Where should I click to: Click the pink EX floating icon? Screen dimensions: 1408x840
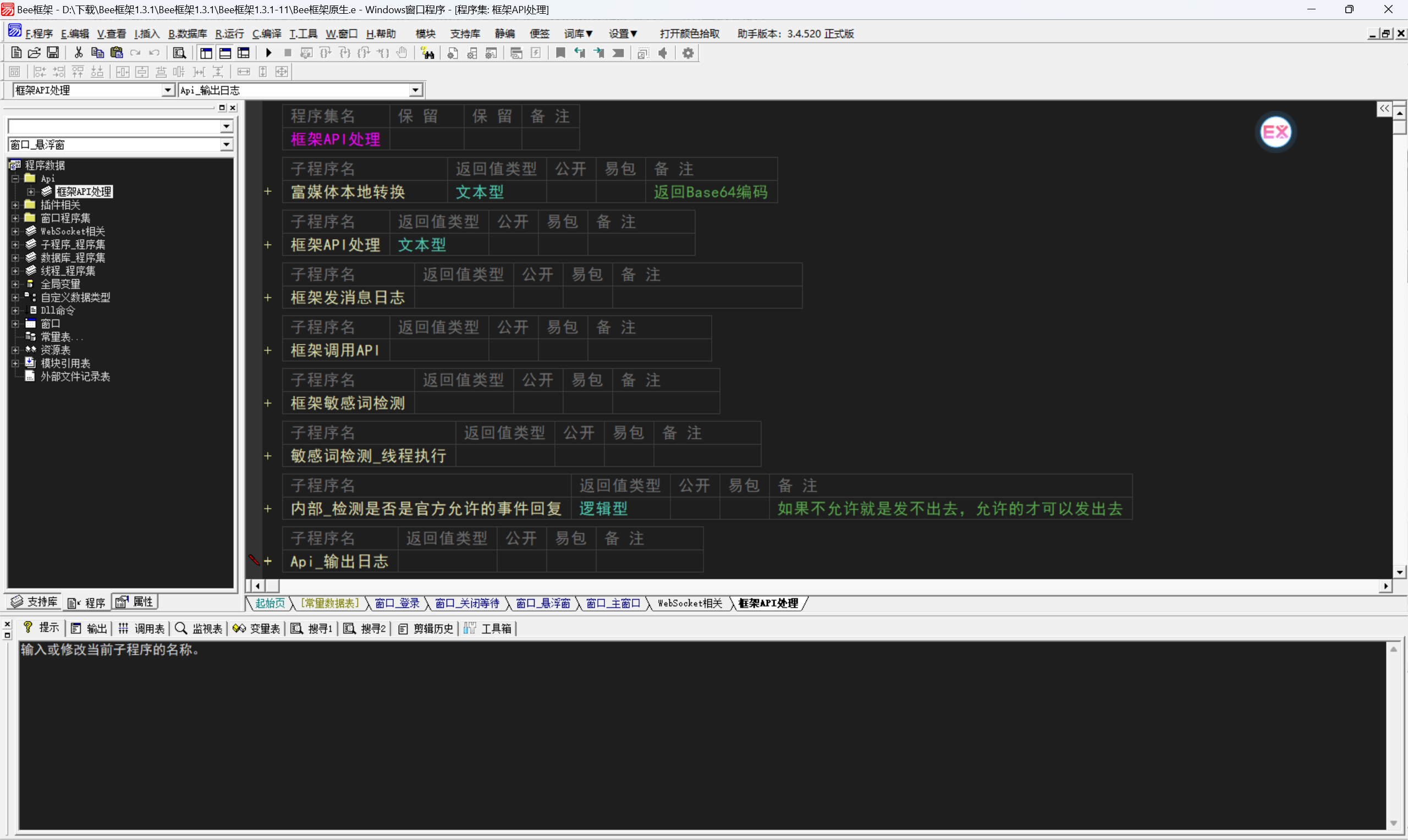click(1275, 132)
